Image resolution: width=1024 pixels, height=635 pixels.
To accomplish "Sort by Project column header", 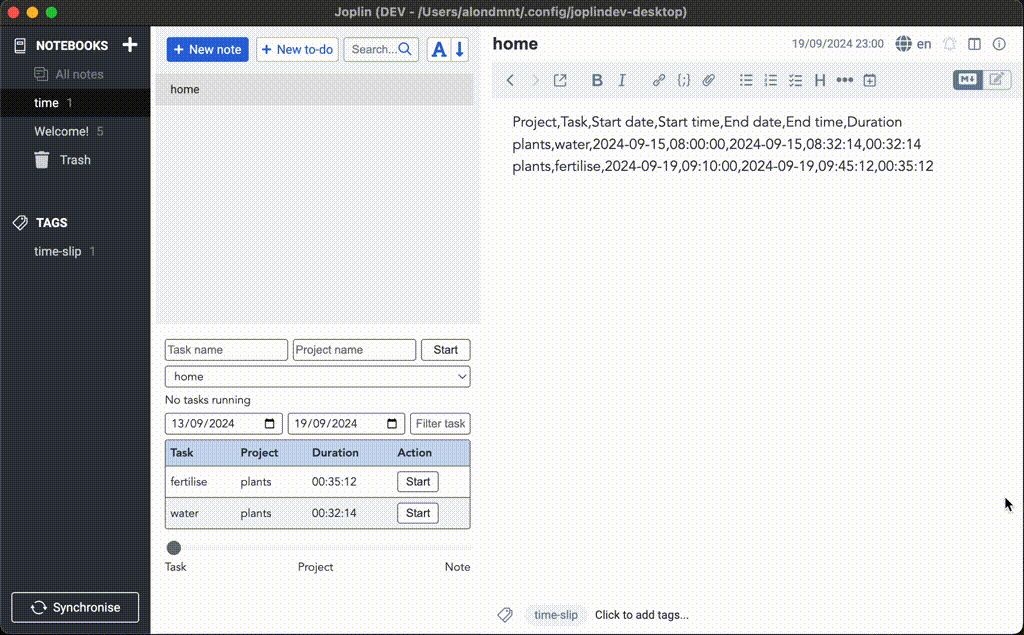I will [259, 453].
